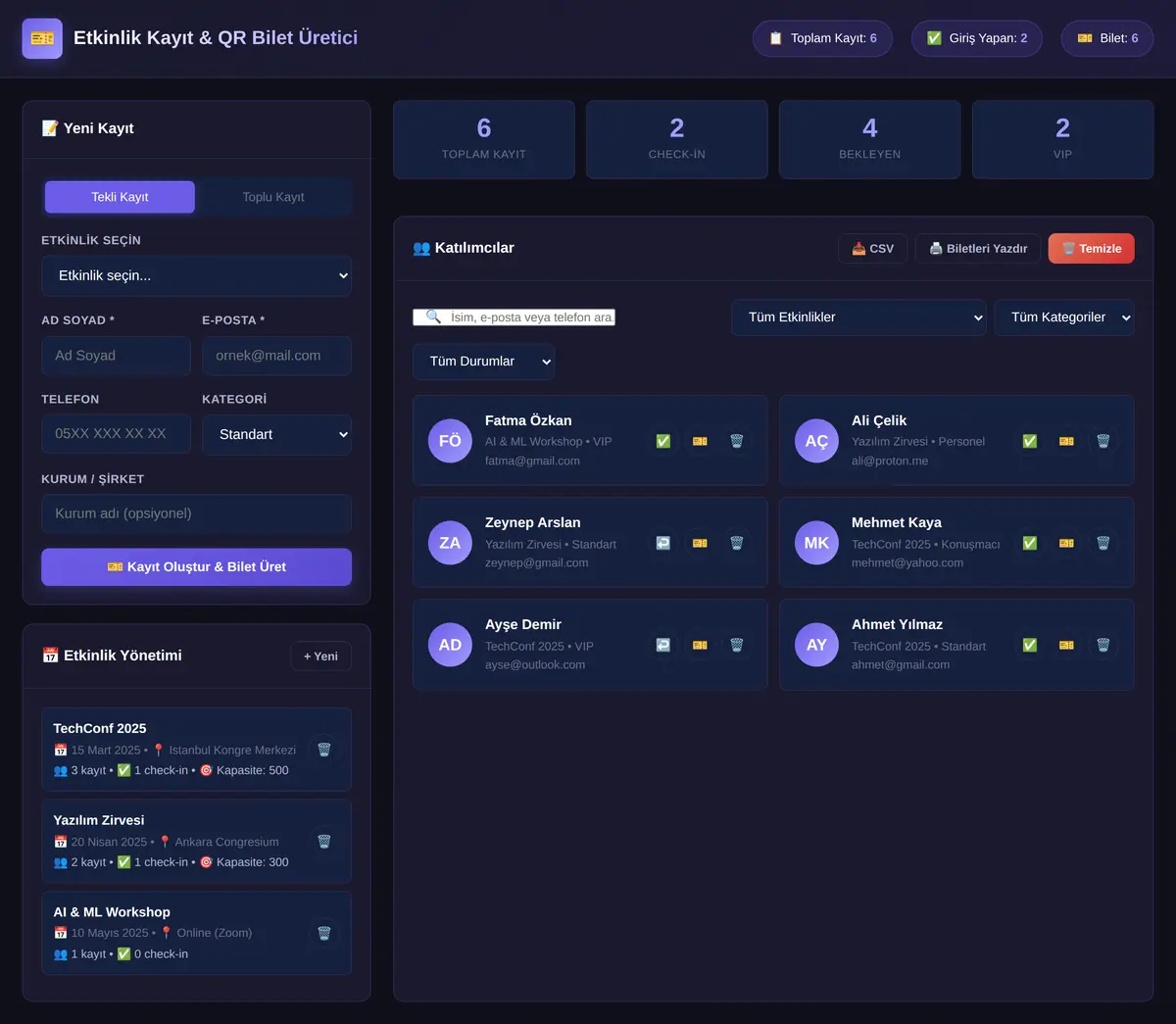Click the E-posta input field
Screen dimensions: 1176x1024
pos(276,356)
